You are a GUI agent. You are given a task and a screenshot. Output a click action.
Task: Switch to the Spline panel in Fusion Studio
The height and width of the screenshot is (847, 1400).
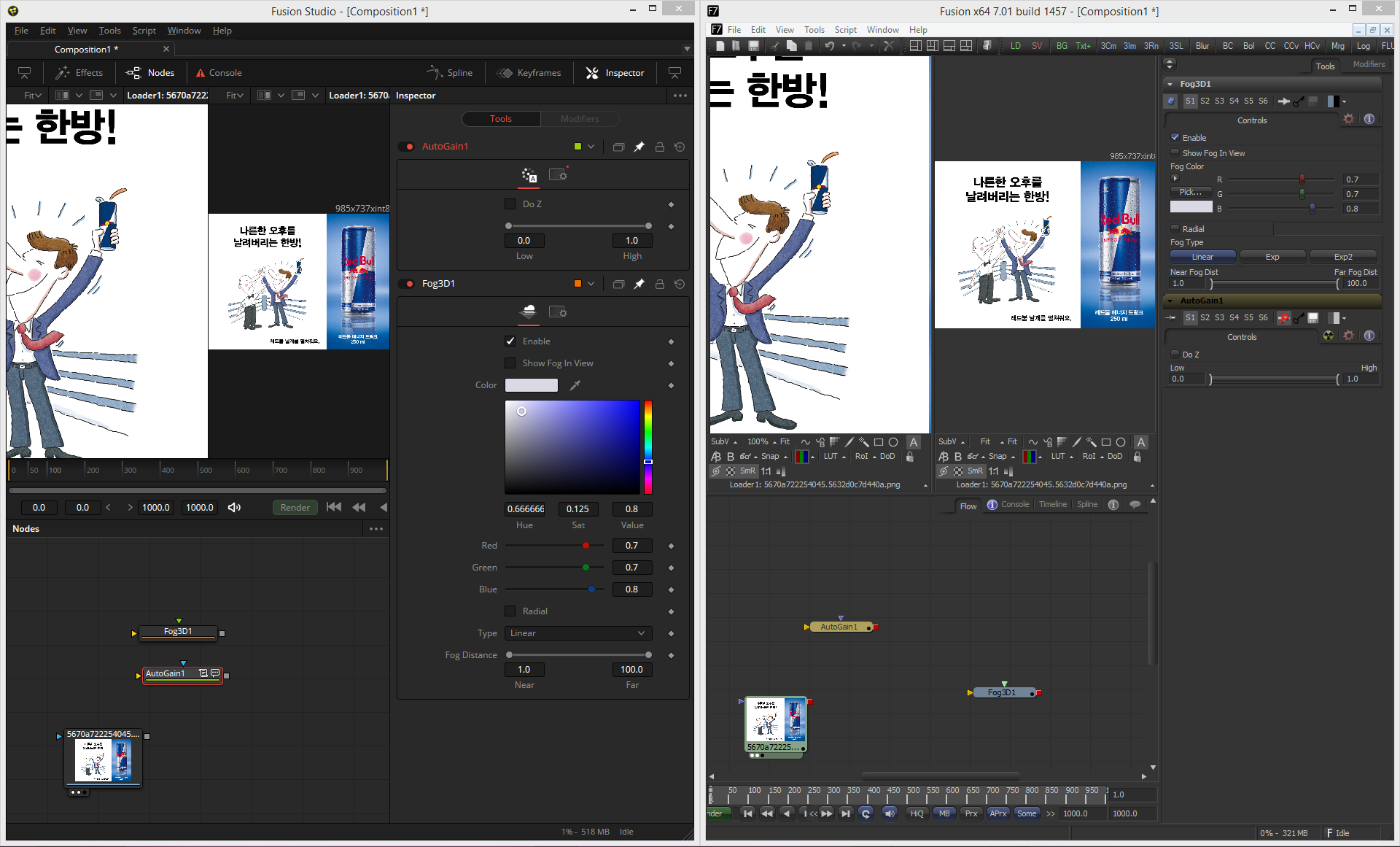point(450,73)
